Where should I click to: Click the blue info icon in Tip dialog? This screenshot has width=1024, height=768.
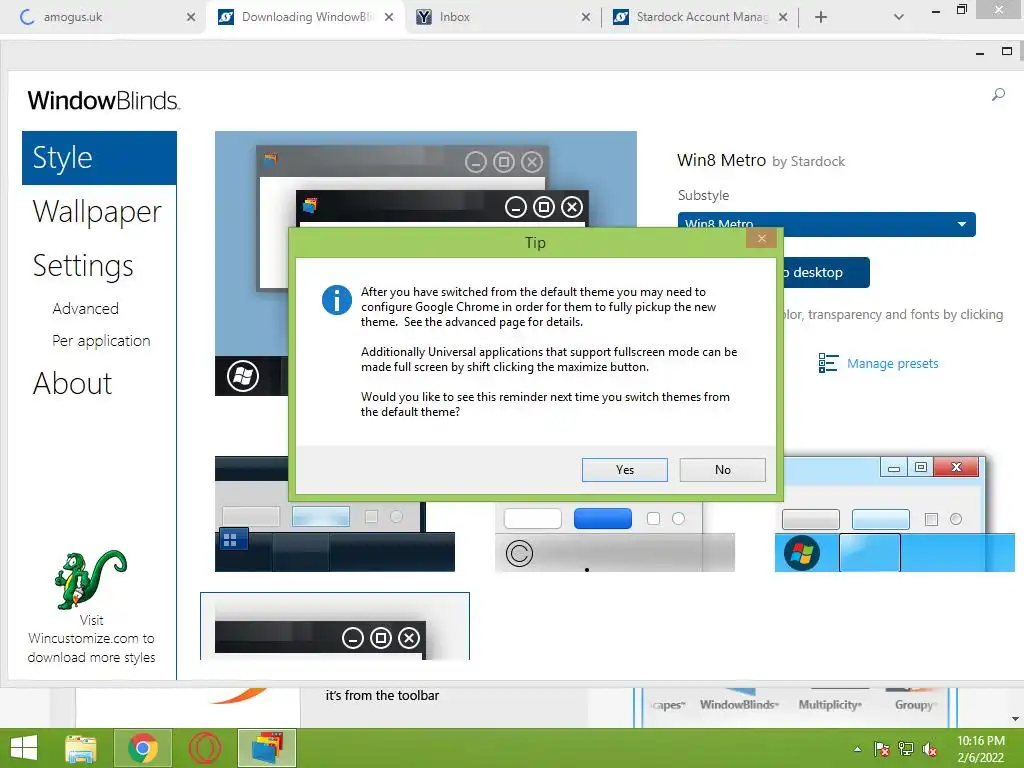point(337,300)
